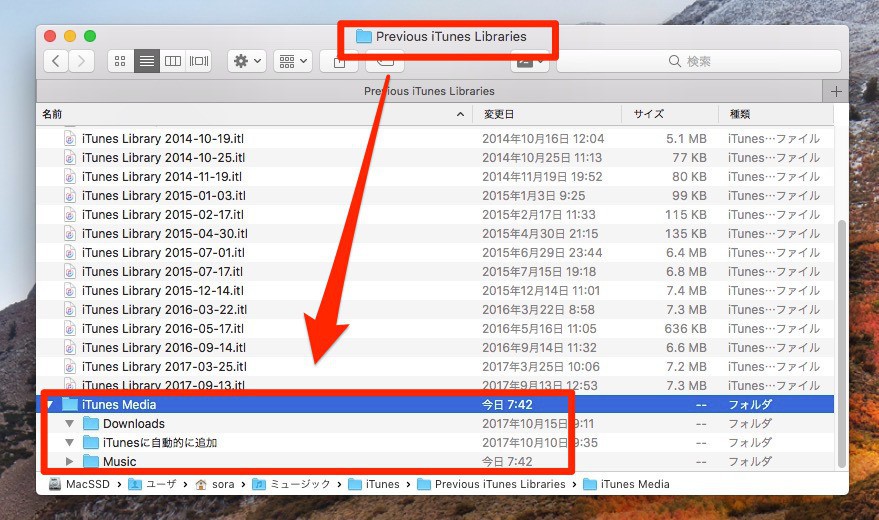Switch to icon view
879x520 pixels.
(x=120, y=61)
